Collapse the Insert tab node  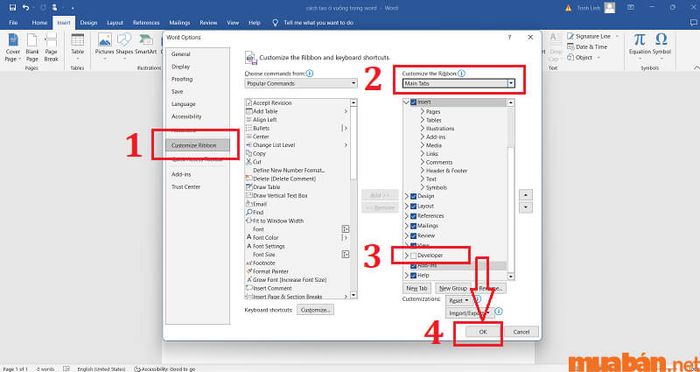click(406, 103)
